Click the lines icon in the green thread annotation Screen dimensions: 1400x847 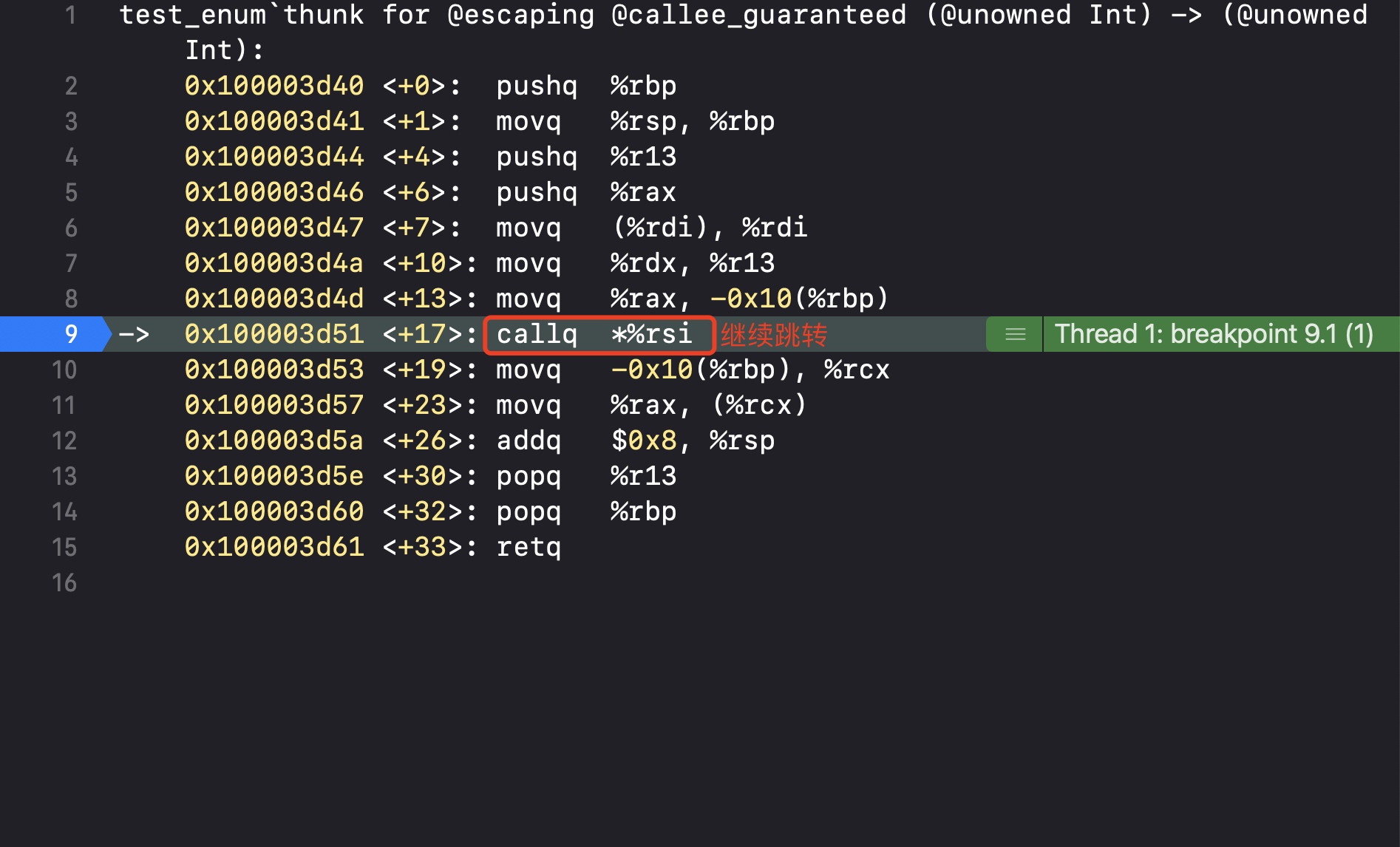click(x=1015, y=334)
